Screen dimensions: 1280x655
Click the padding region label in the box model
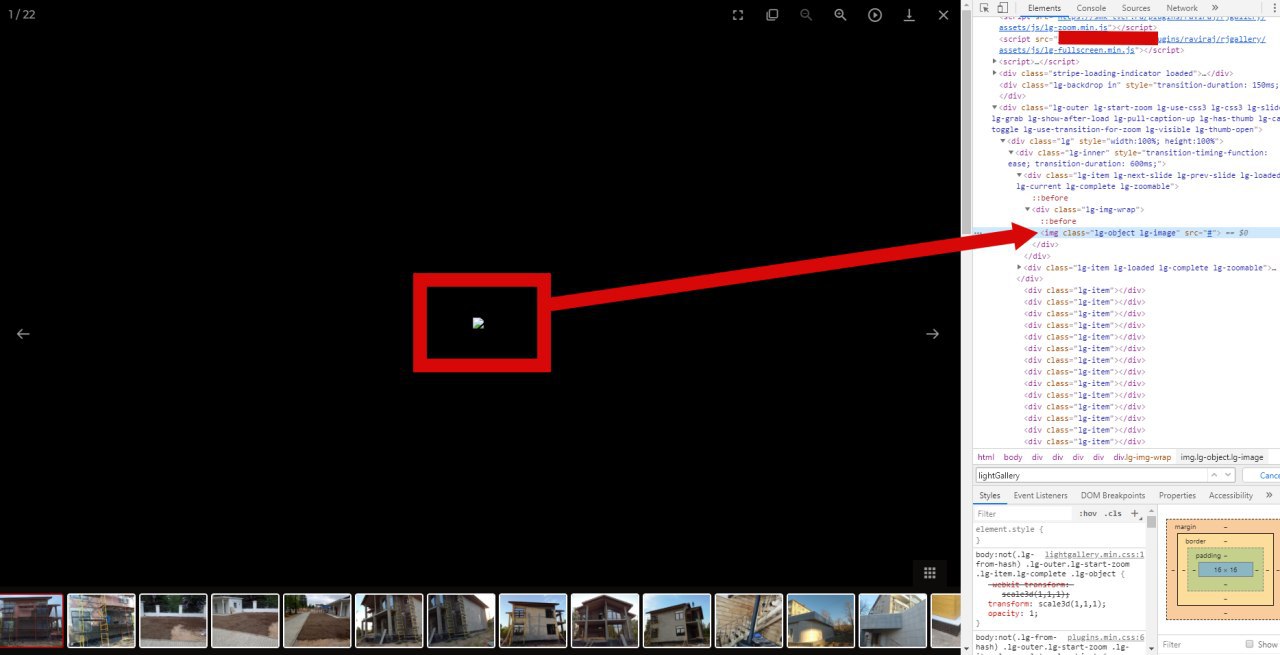(x=1208, y=555)
